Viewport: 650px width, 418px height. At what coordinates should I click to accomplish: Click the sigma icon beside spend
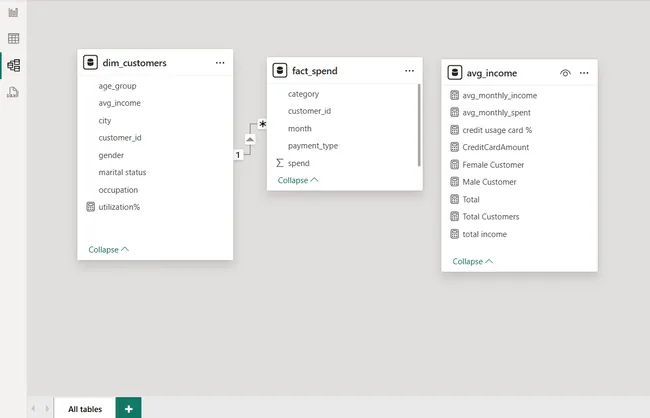coord(280,163)
